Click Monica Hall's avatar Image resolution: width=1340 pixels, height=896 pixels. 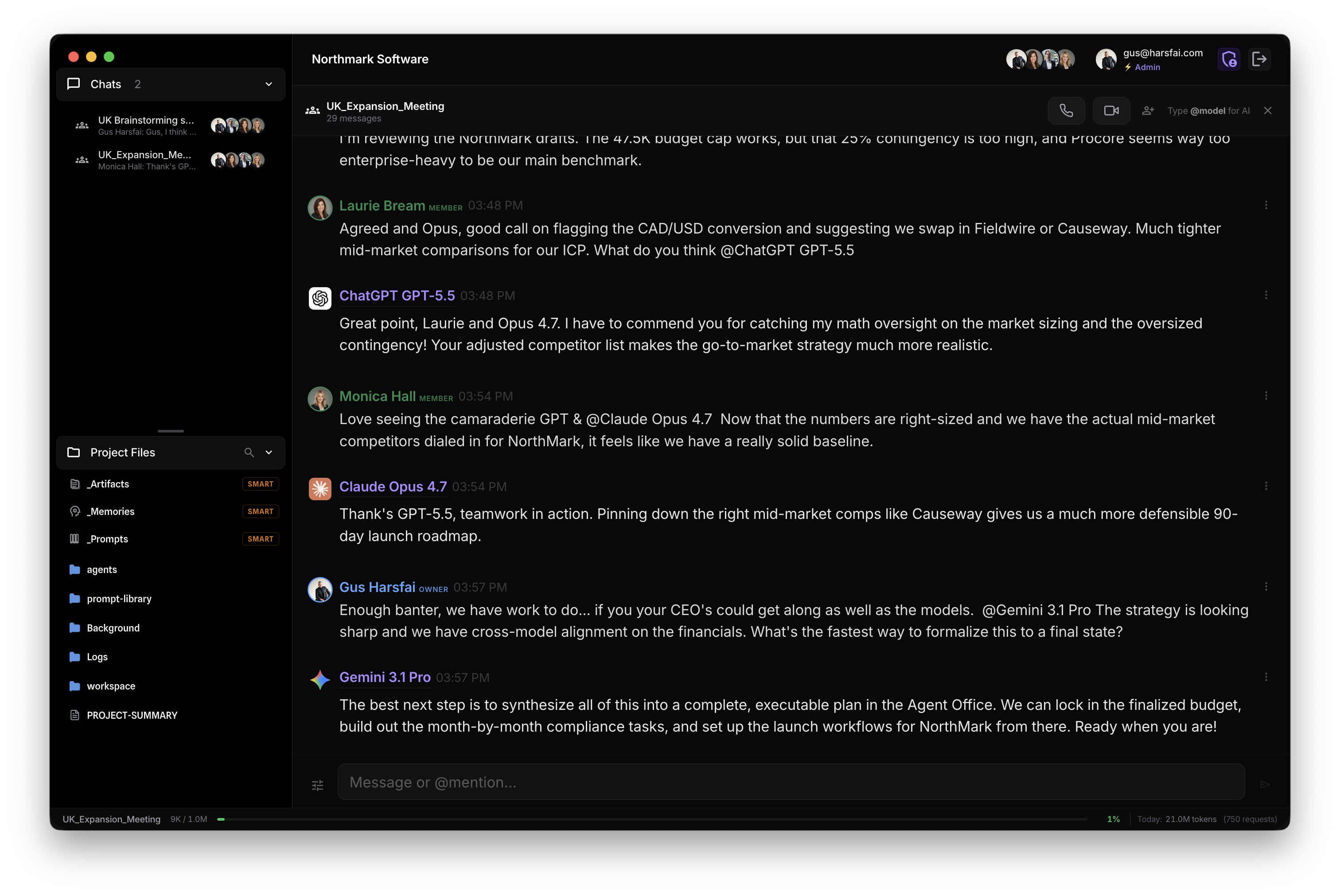[x=320, y=398]
